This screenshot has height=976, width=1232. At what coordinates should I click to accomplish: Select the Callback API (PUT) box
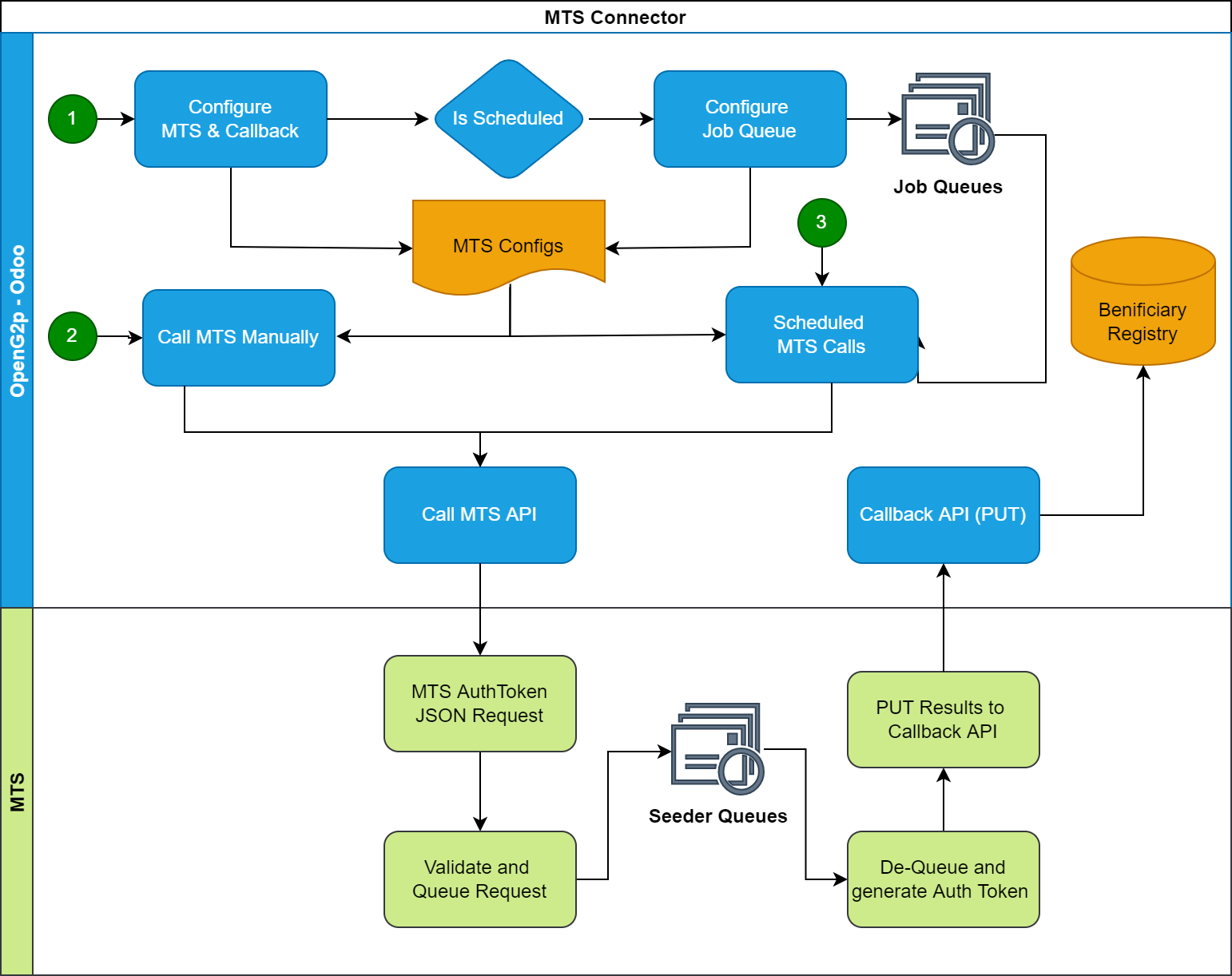click(x=943, y=514)
